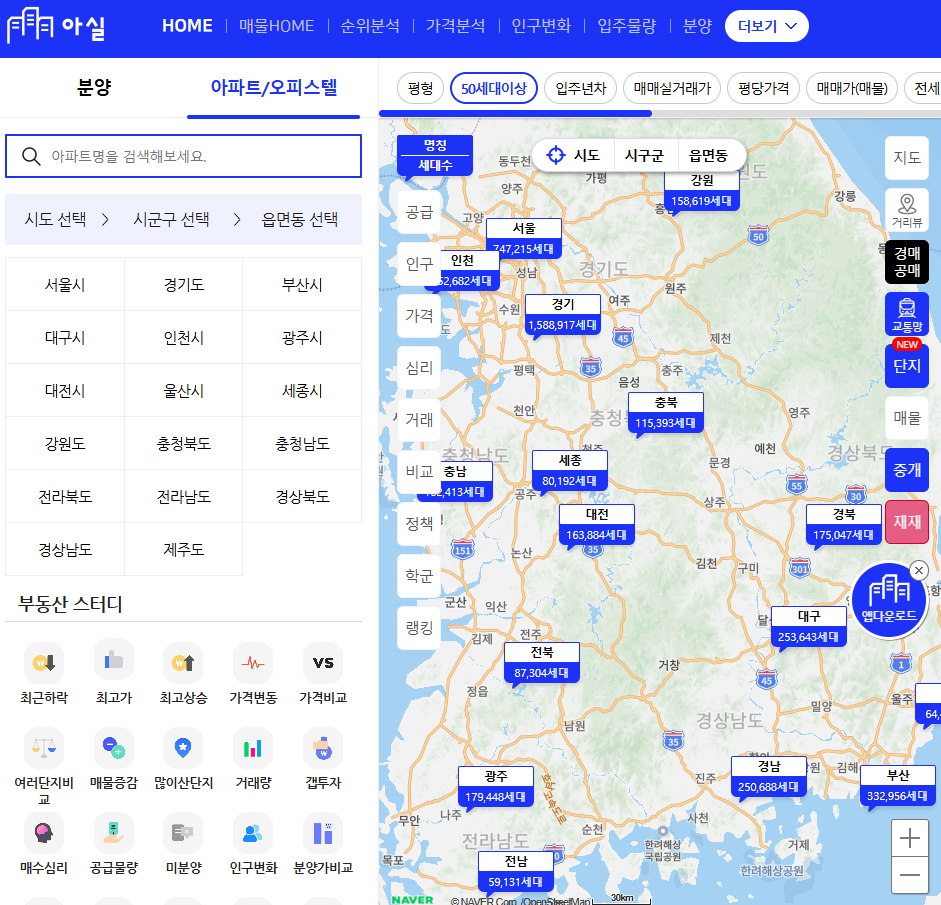This screenshot has width=941, height=905.
Task: Open the 가격비교 VS icon
Action: click(x=323, y=663)
